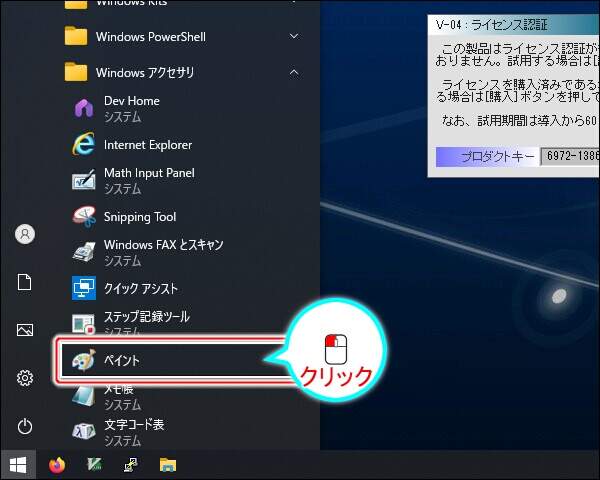Open Settings gear in Start sidebar

tap(25, 378)
